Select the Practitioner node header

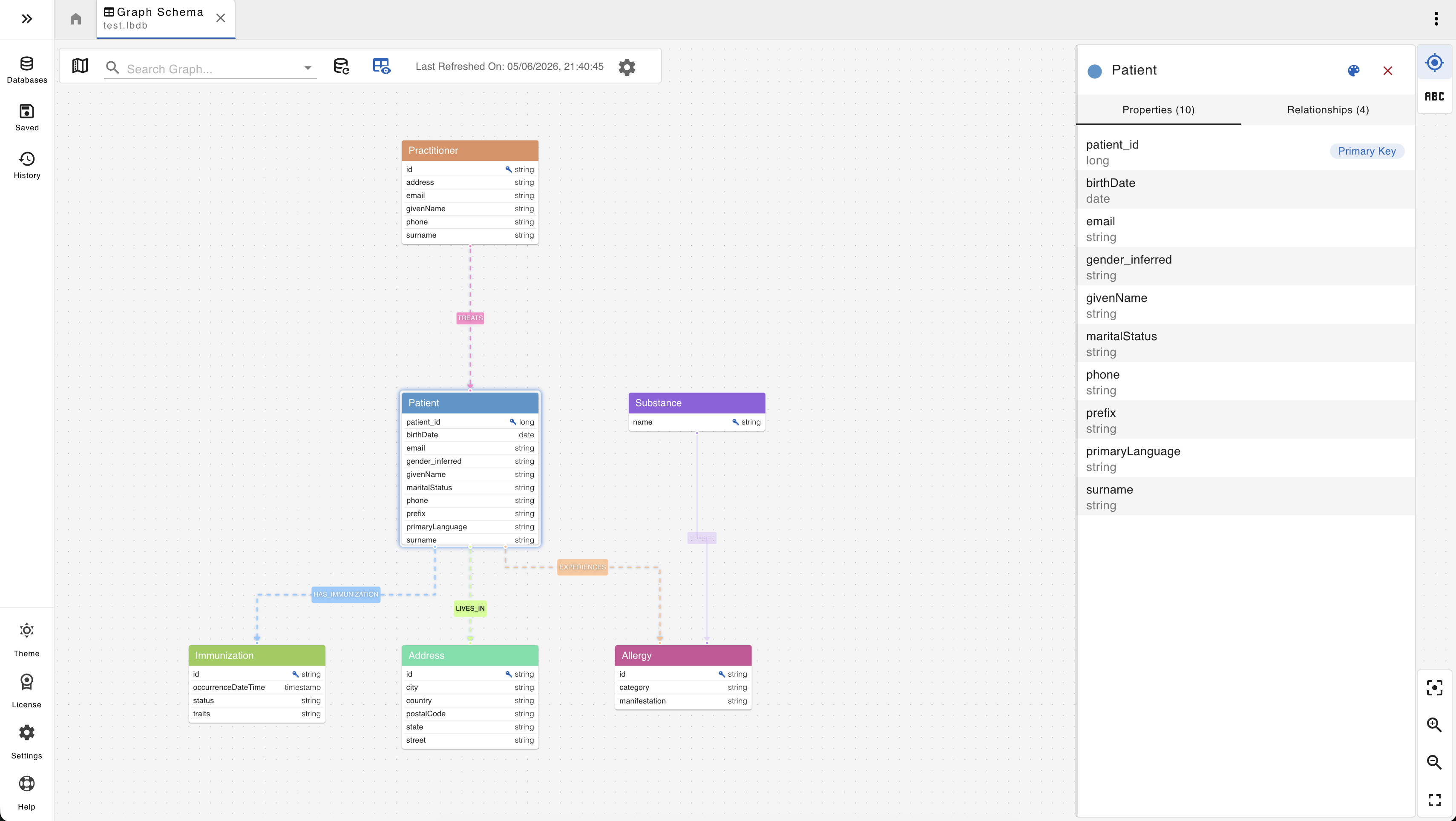pyautogui.click(x=470, y=150)
